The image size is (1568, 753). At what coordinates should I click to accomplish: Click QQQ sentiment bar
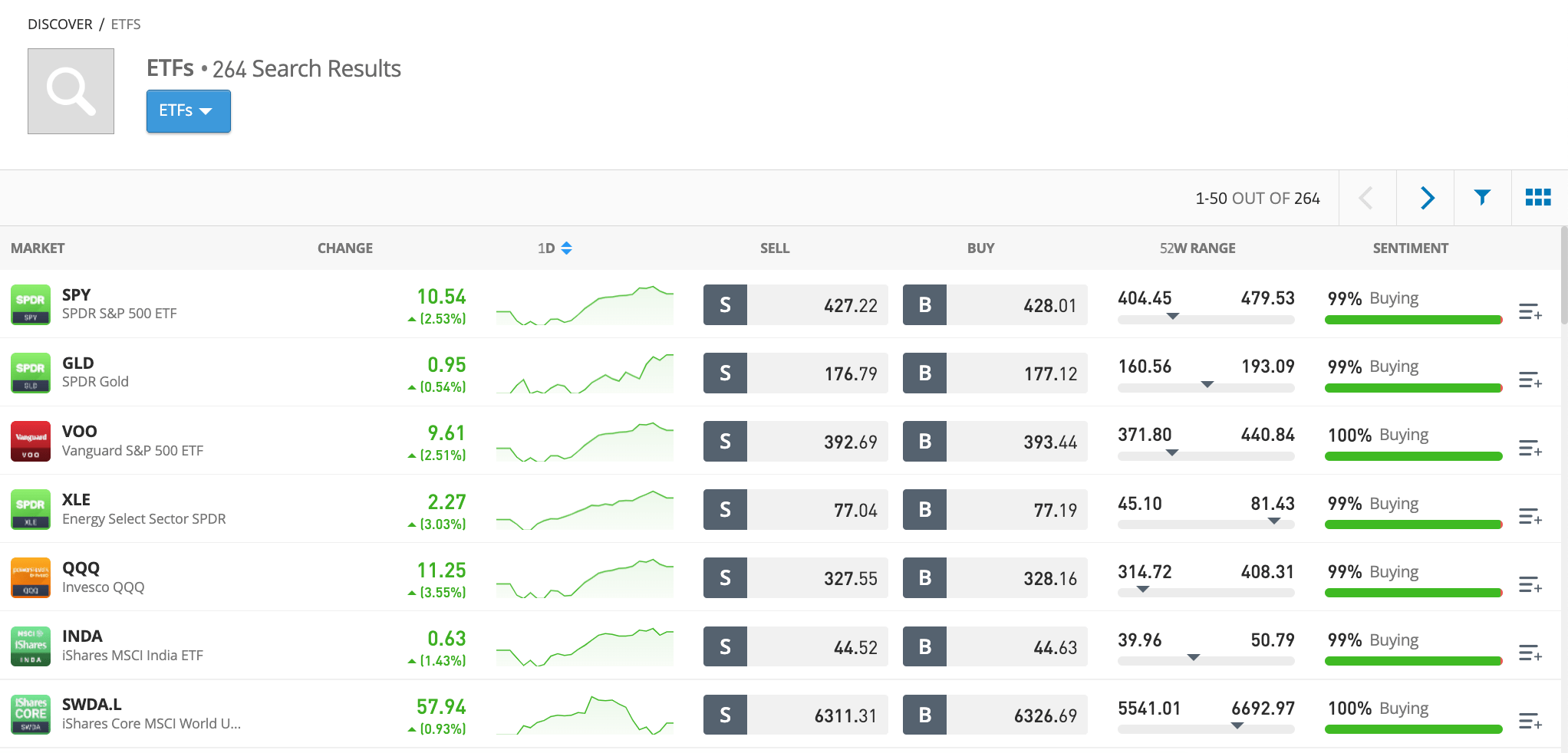click(x=1414, y=593)
